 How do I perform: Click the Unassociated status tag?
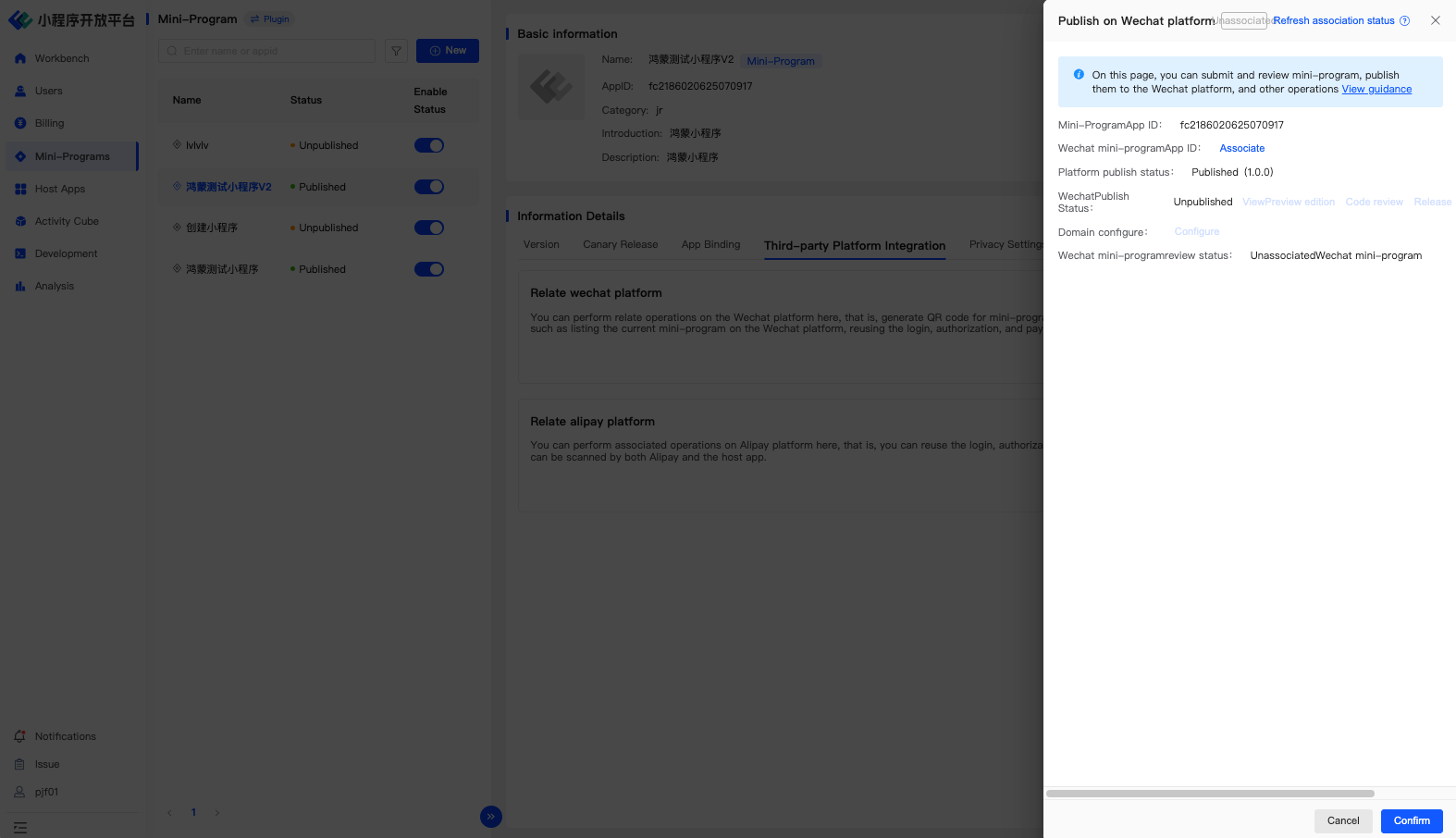(x=1243, y=20)
